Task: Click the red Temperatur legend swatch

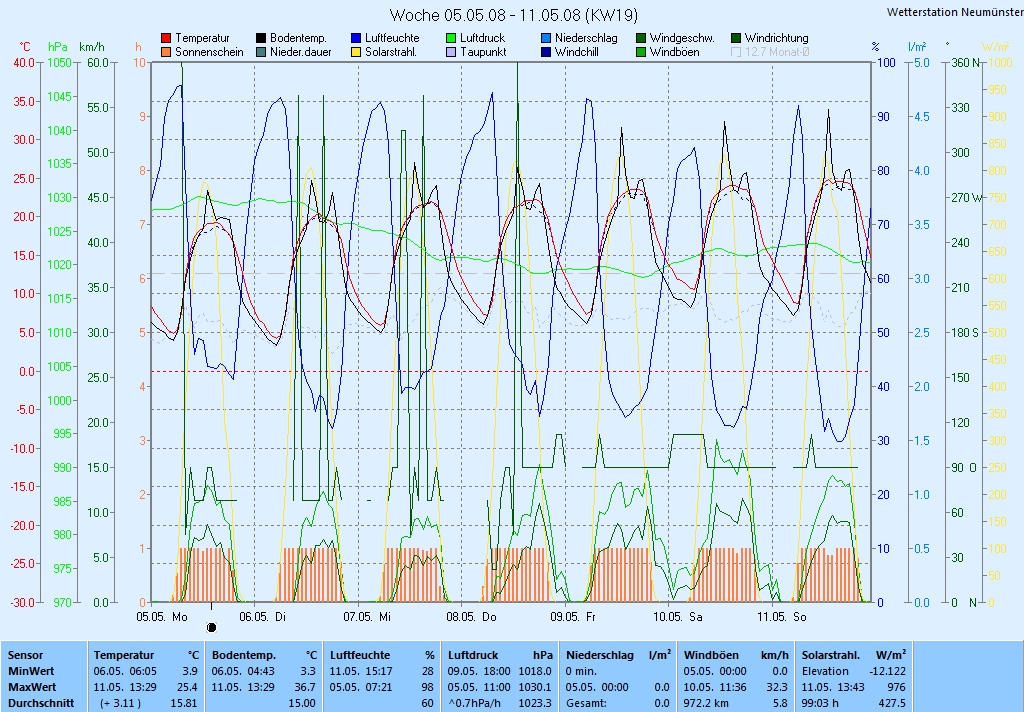Action: click(x=166, y=38)
